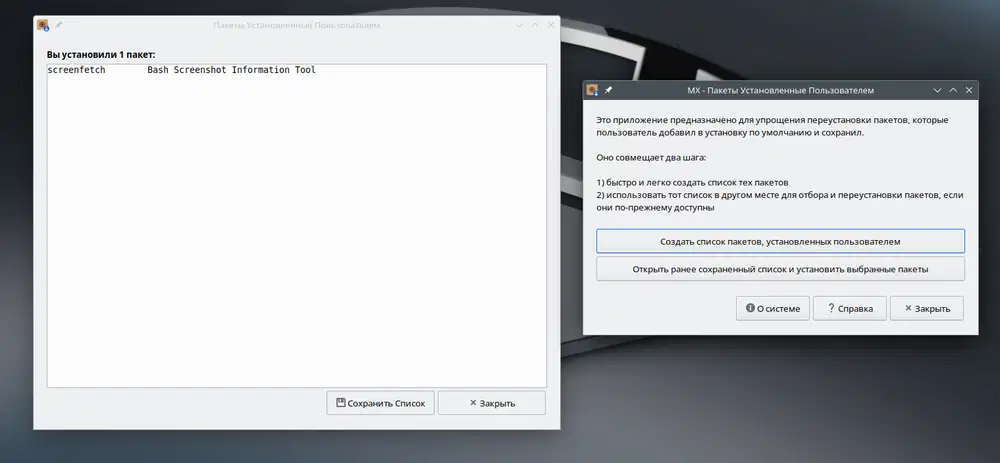Maximize the MX dialog window
The width and height of the screenshot is (1000, 463).
(953, 91)
